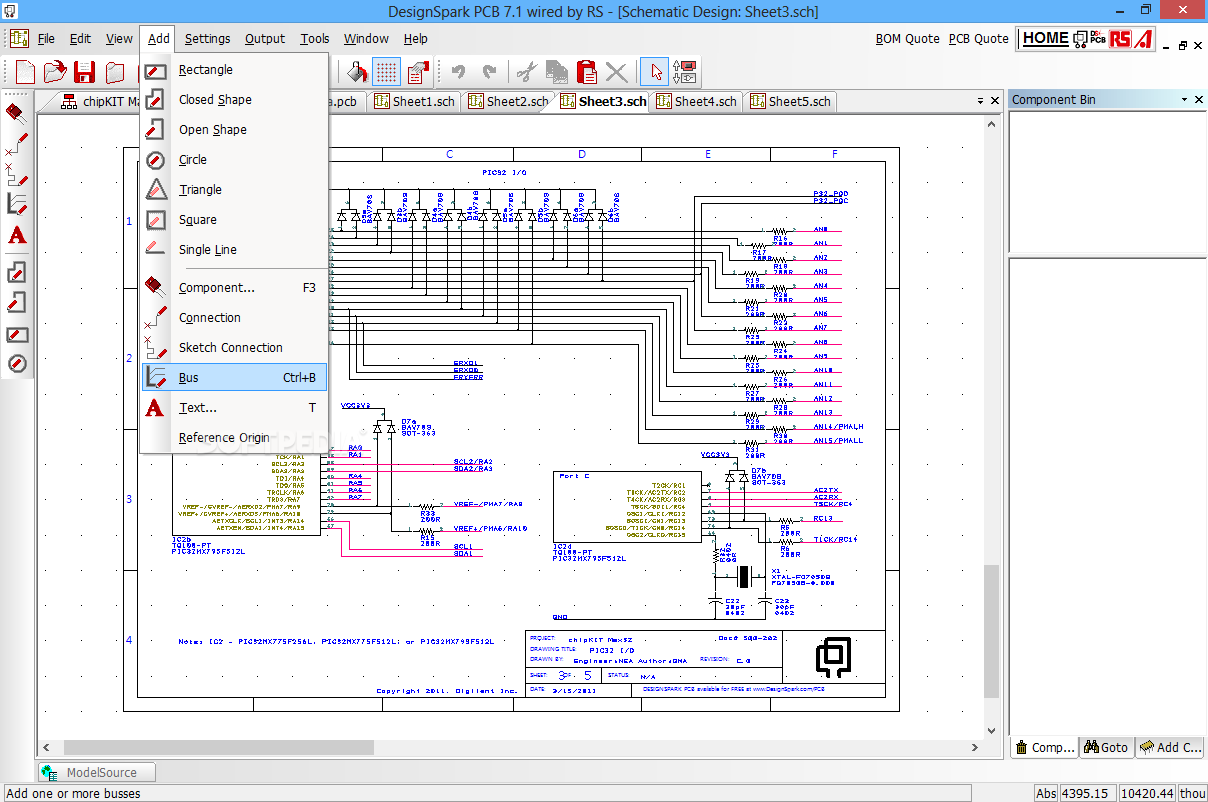Click the Paste clipboard icon
Screen dimensions: 1208x802
[587, 71]
